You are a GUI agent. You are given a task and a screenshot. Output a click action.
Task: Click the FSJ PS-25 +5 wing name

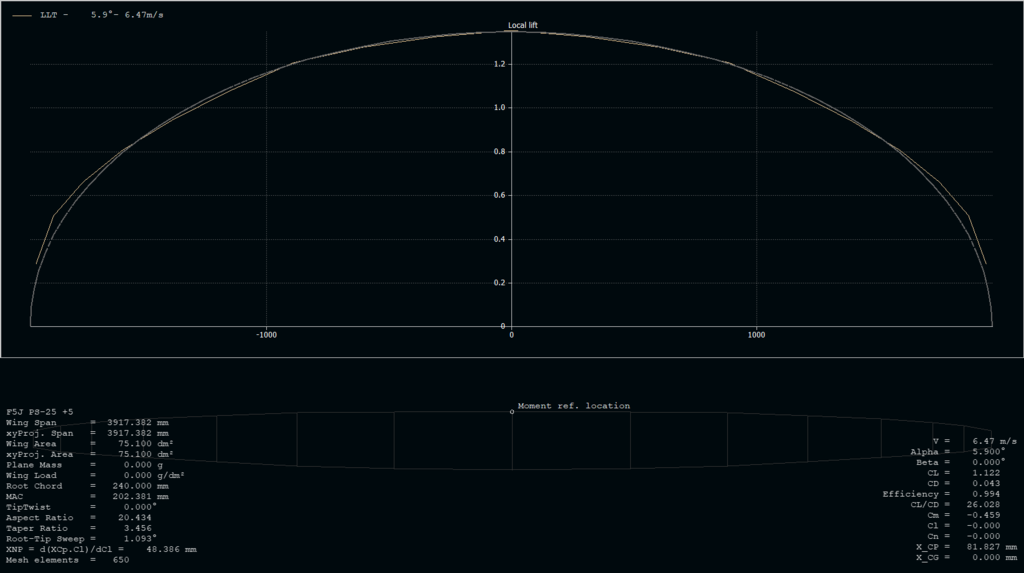[x=40, y=412]
